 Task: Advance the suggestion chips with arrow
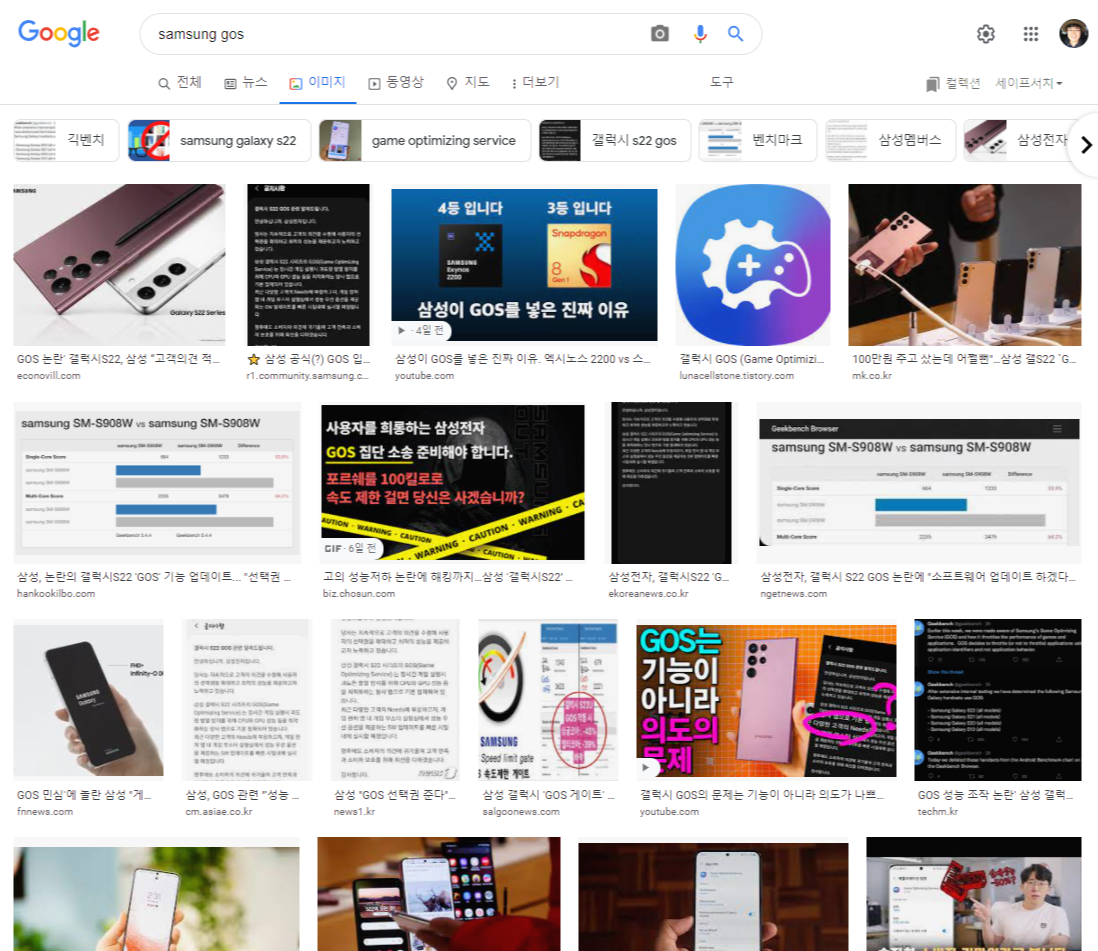click(1085, 144)
